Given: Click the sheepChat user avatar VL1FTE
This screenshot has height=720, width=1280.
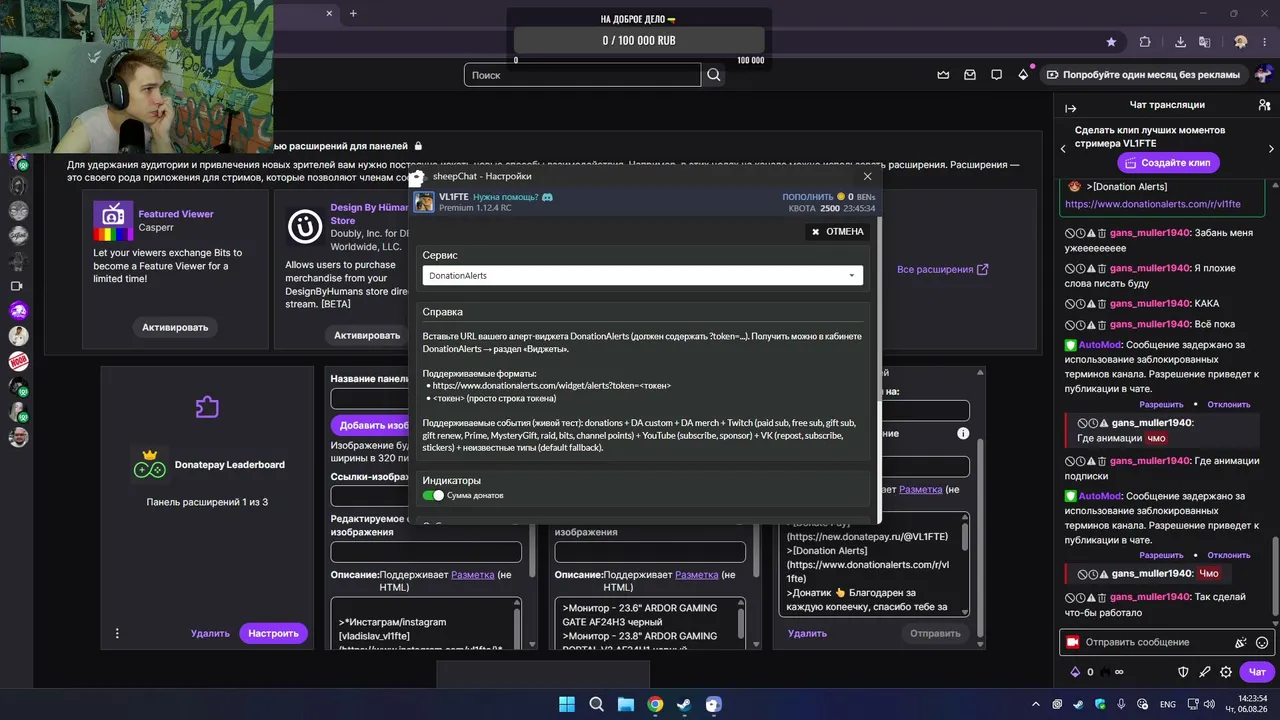Looking at the screenshot, I should (424, 202).
